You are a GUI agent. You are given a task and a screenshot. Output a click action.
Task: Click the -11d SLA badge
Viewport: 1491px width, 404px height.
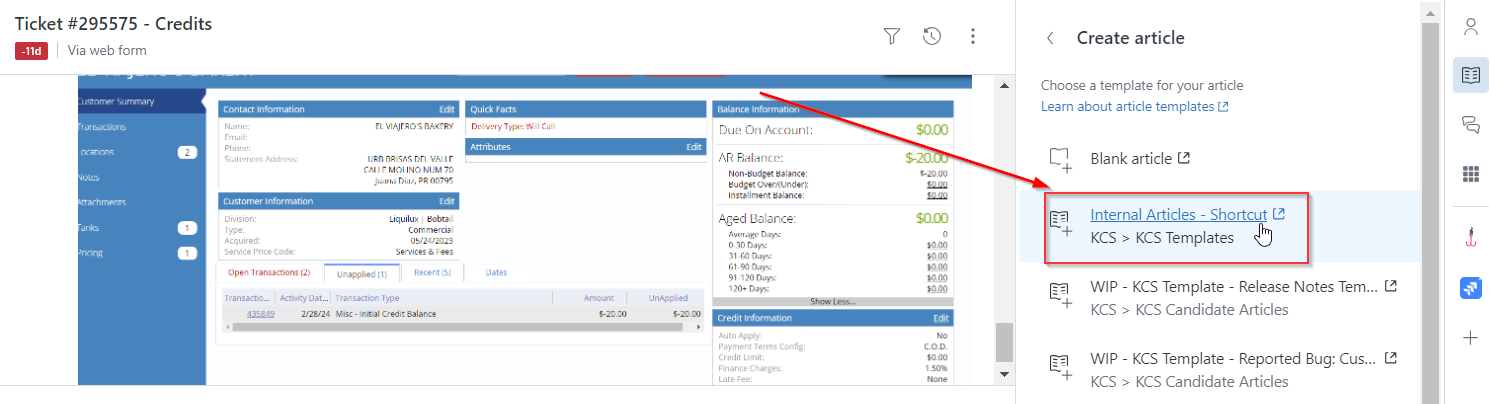point(31,50)
